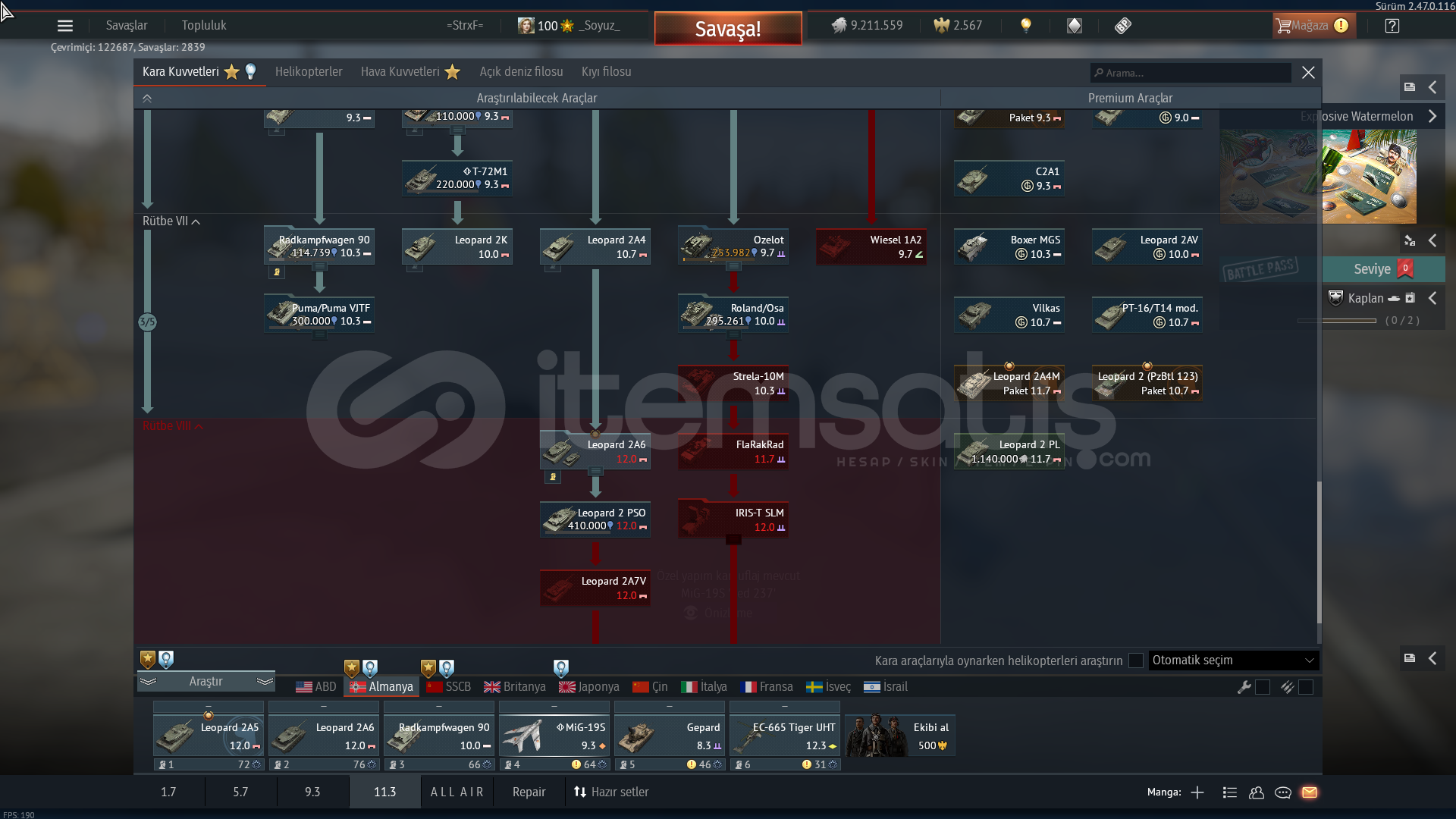The width and height of the screenshot is (1456, 819).
Task: Select the Ozelot vehicle card
Action: (x=733, y=246)
